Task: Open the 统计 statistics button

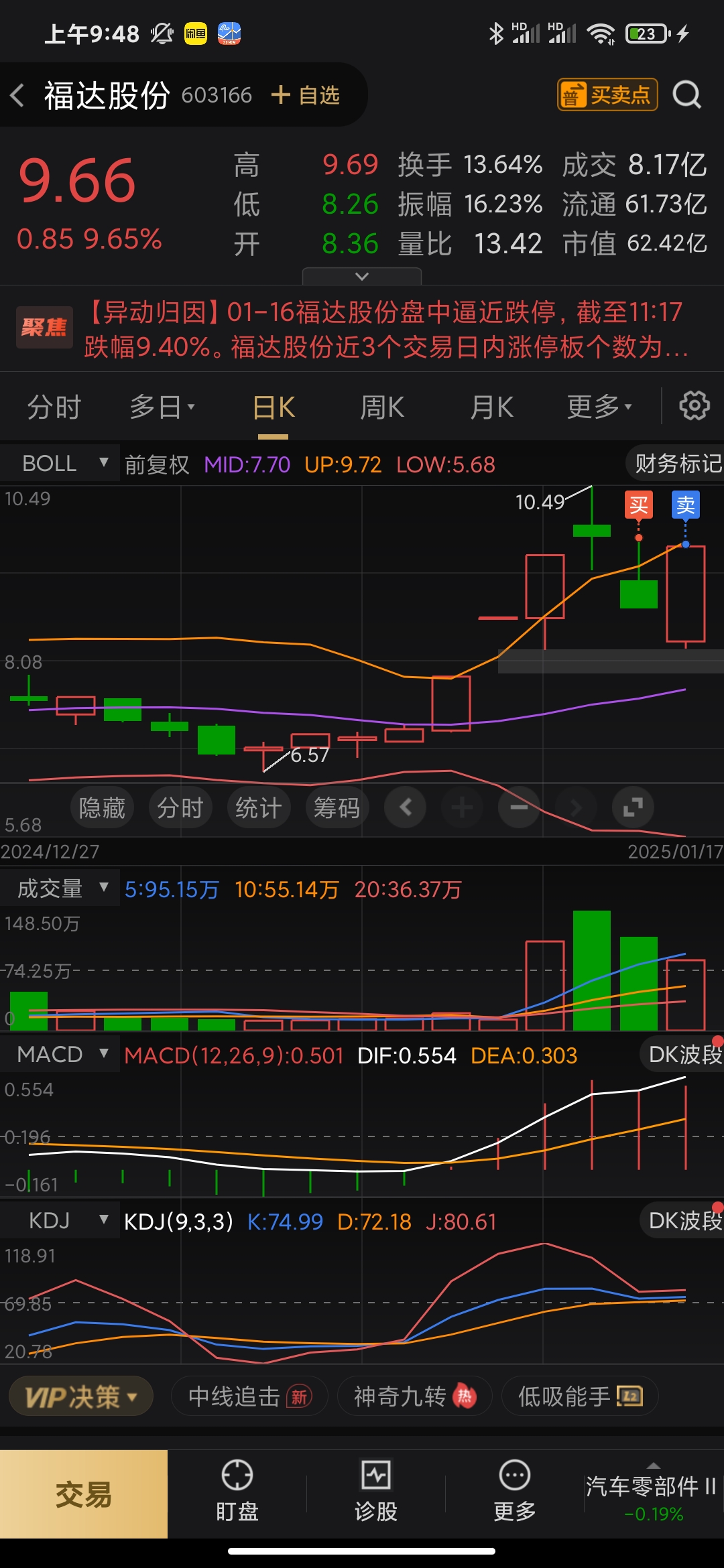Action: [259, 807]
